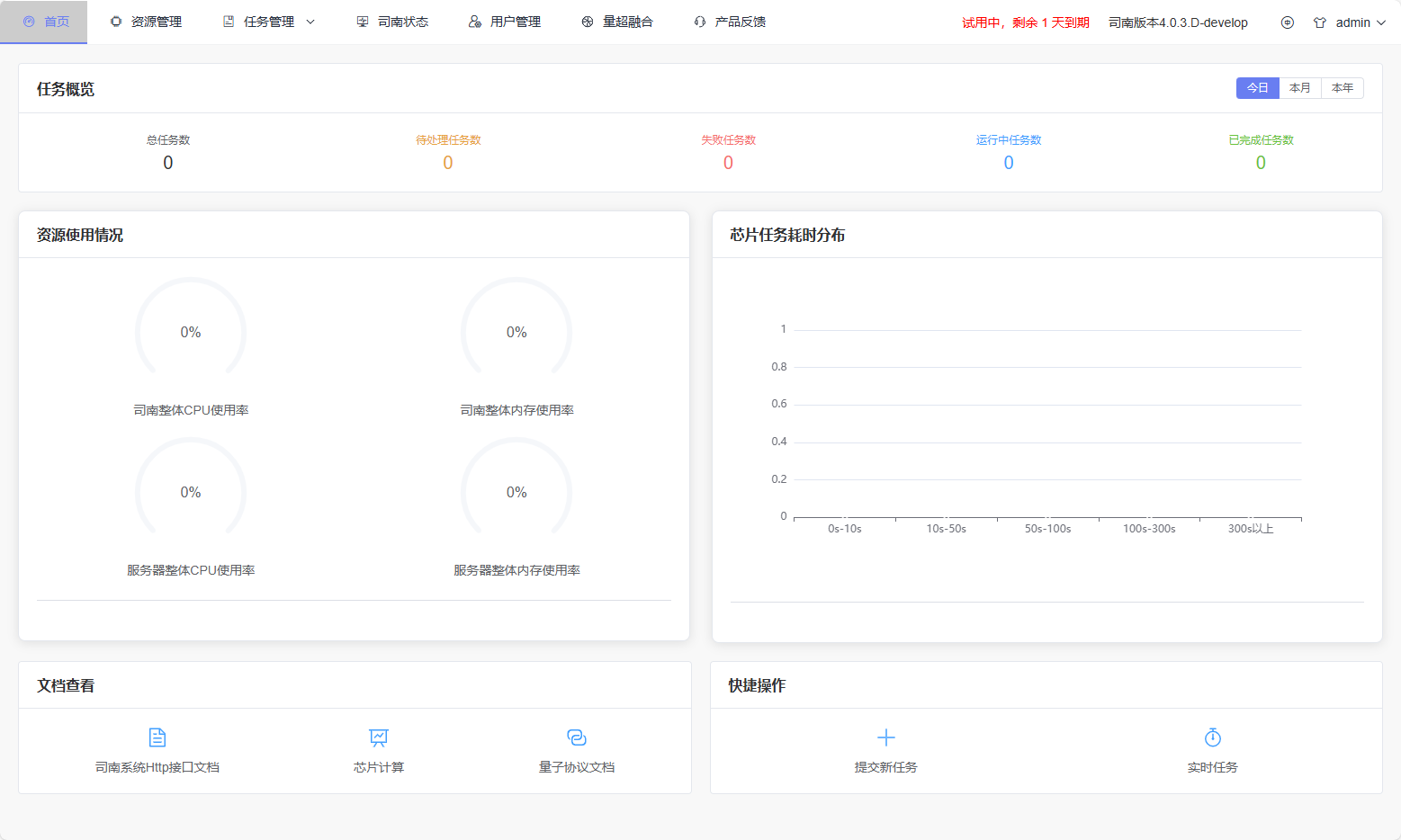This screenshot has width=1401, height=840.
Task: Select the 今日 time range toggle
Action: (x=1257, y=88)
